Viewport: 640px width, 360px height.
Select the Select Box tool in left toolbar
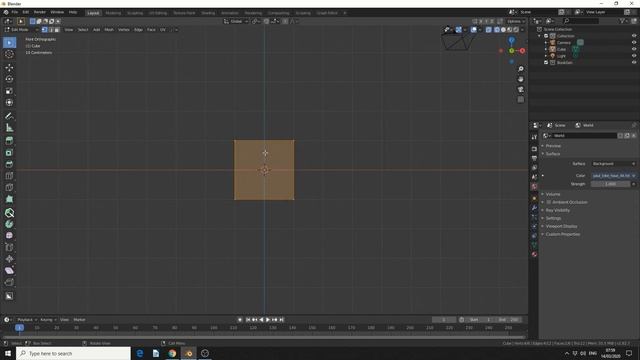pyautogui.click(x=9, y=42)
